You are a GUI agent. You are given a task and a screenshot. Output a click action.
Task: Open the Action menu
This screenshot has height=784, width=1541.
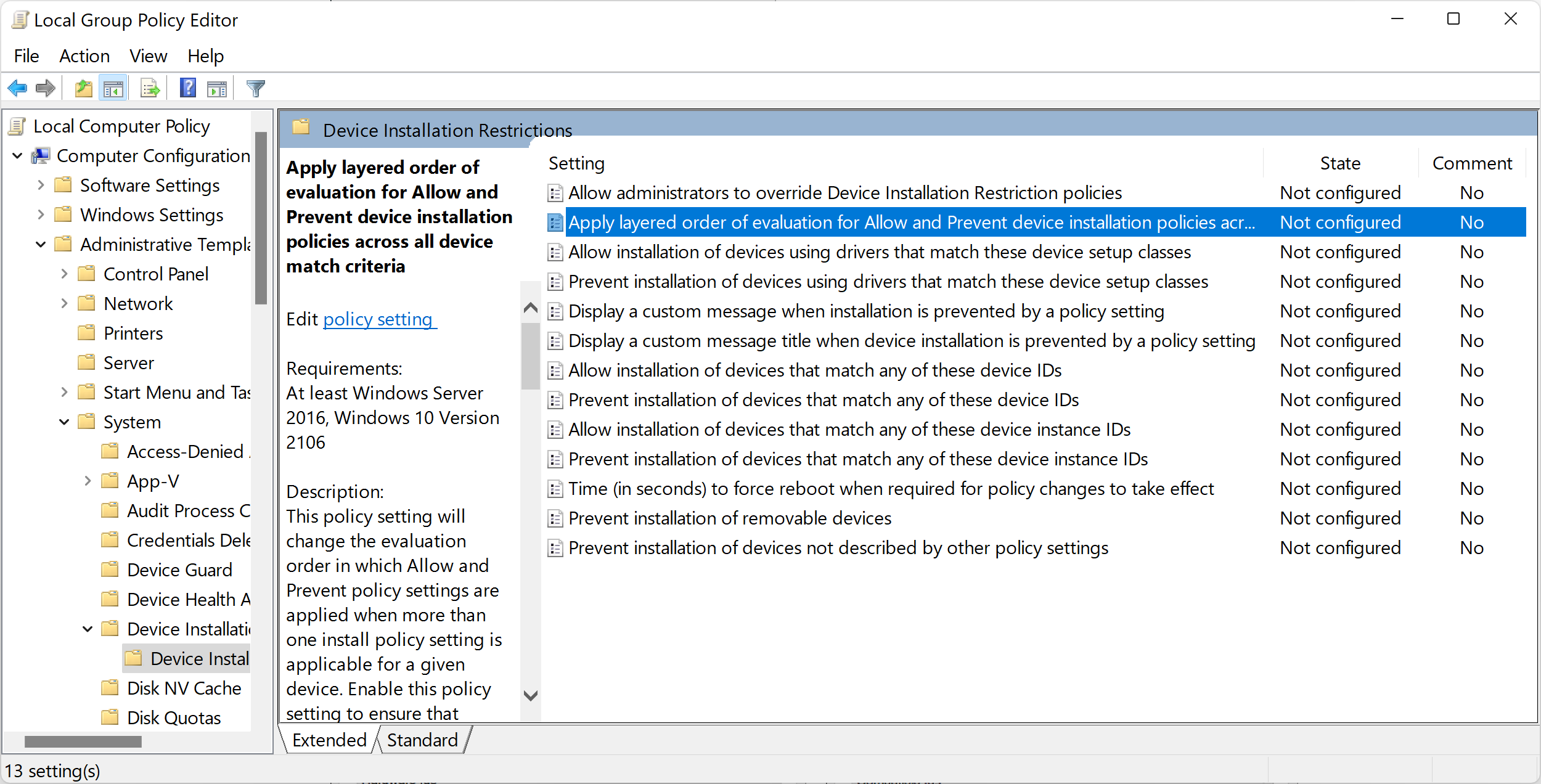click(84, 55)
